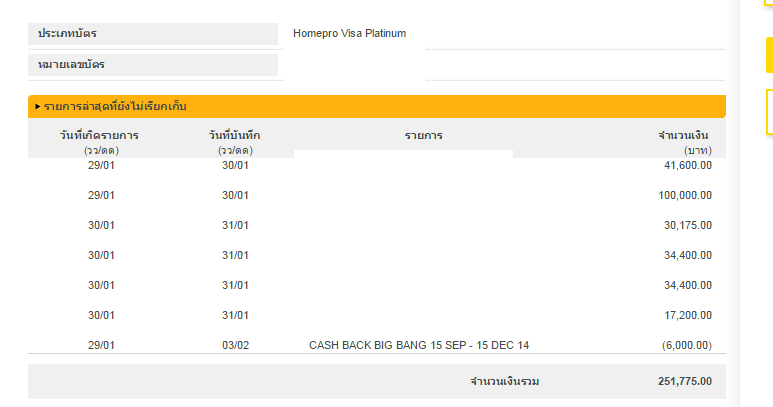Select the 30,175.00 transaction amount
Image resolution: width=773 pixels, height=407 pixels.
(686, 225)
